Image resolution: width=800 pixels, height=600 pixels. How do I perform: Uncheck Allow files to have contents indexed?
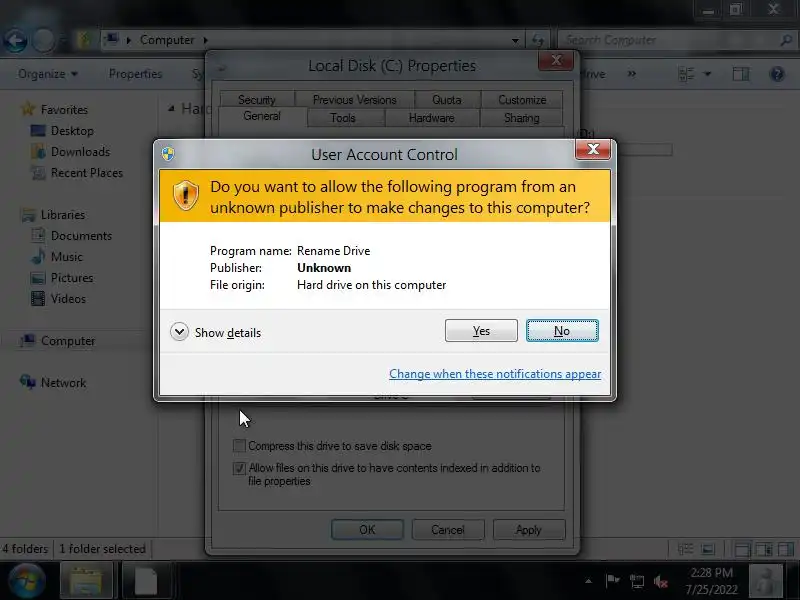239,468
